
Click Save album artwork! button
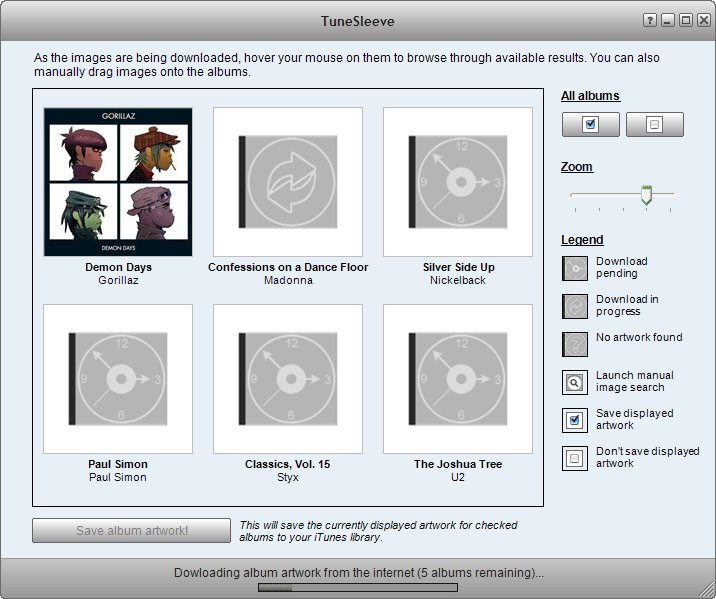click(x=132, y=531)
